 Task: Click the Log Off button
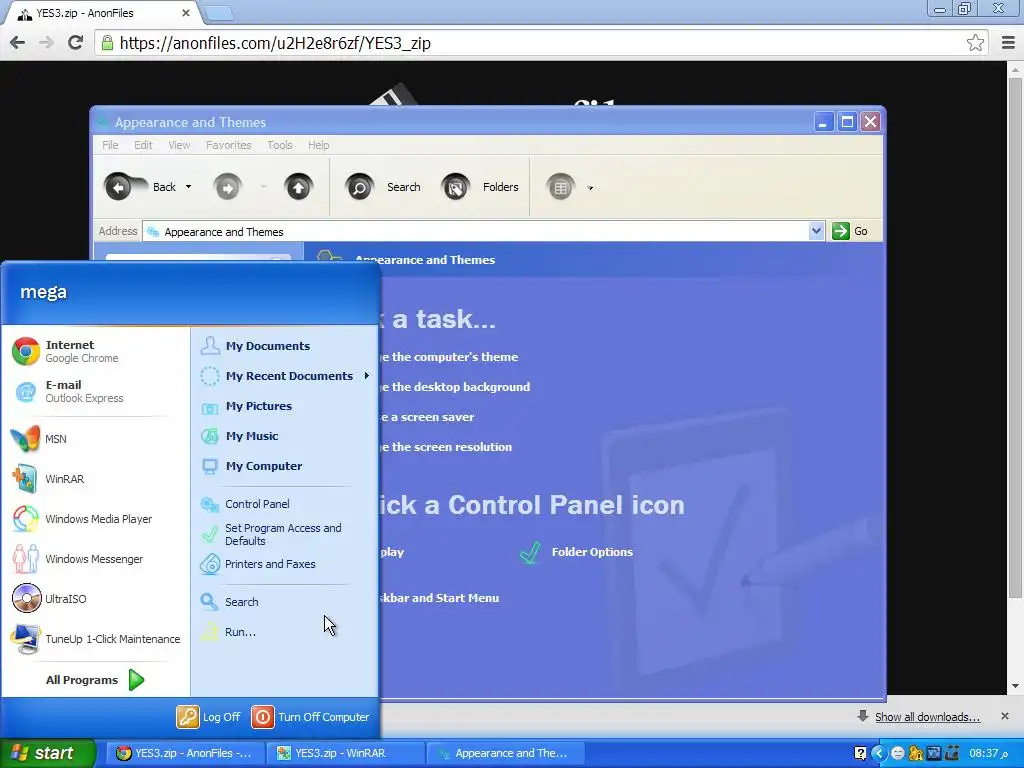pyautogui.click(x=208, y=717)
